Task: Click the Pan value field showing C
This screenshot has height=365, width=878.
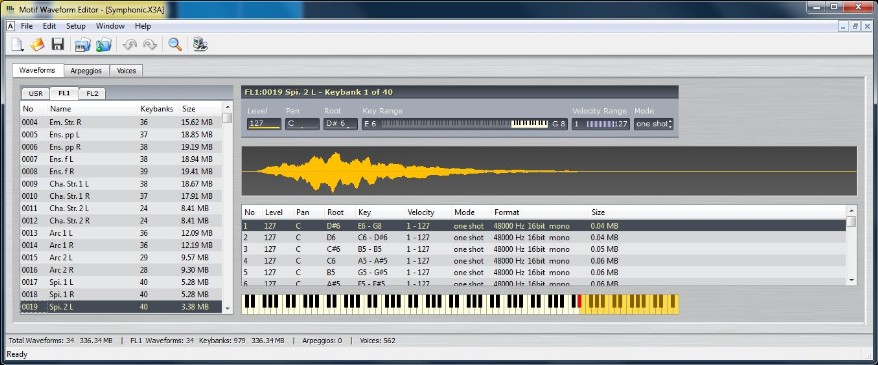Action: point(302,124)
